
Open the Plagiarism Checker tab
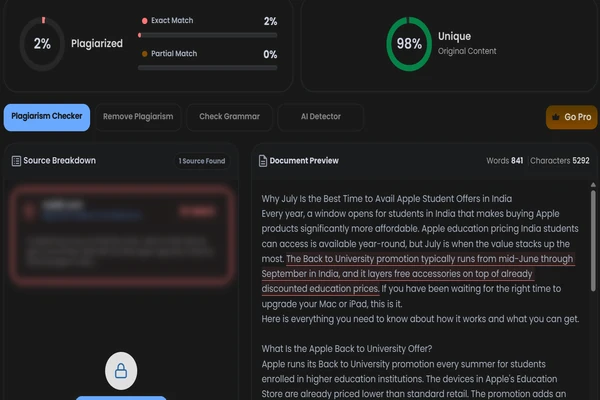pyautogui.click(x=47, y=117)
